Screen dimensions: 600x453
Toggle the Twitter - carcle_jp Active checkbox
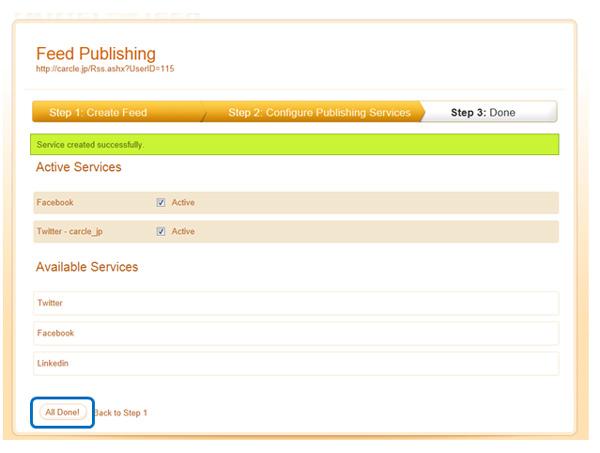pyautogui.click(x=161, y=232)
